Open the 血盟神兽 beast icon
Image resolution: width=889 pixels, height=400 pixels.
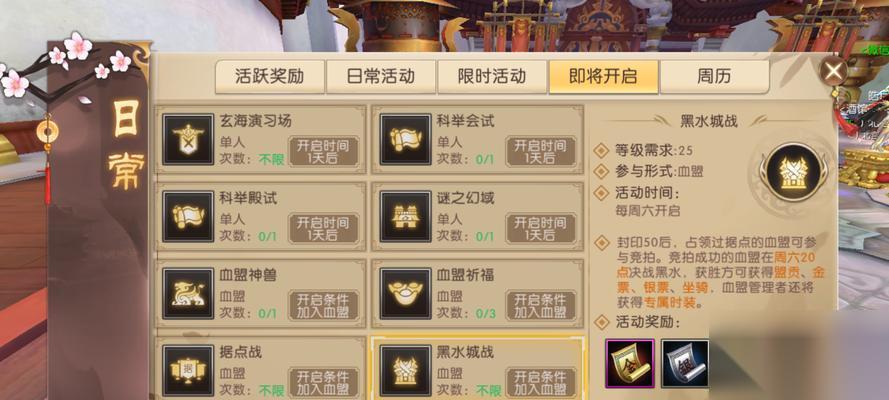click(188, 293)
